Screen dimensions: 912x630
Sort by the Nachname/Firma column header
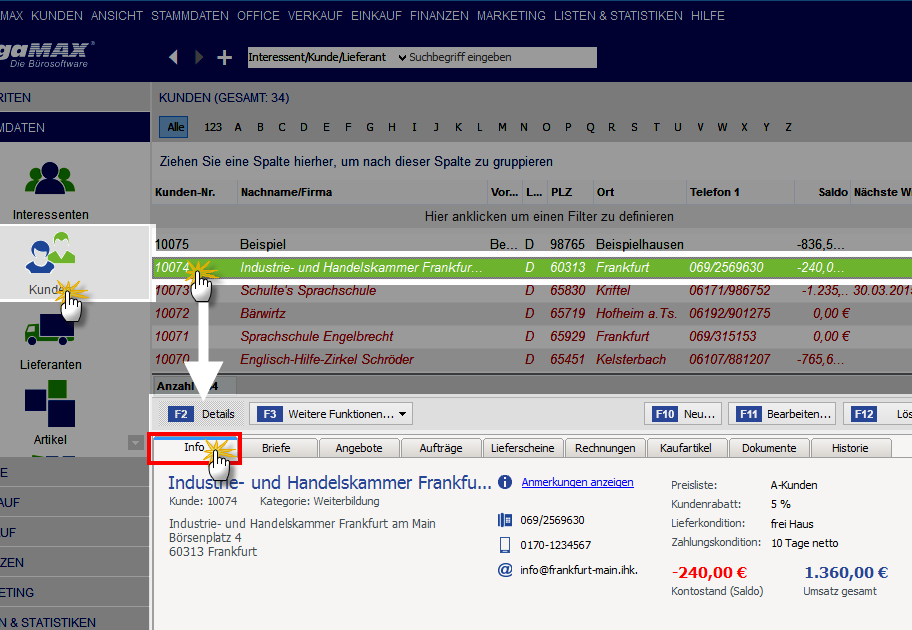[362, 192]
